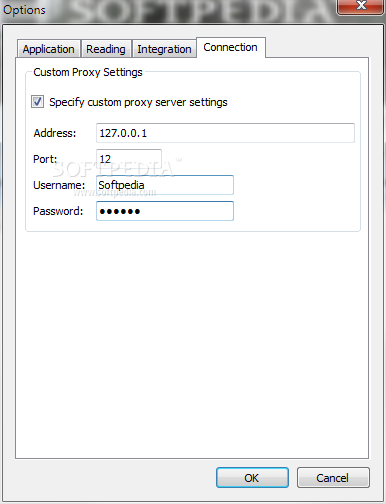The image size is (386, 504).
Task: Select the Username text box
Action: click(165, 185)
